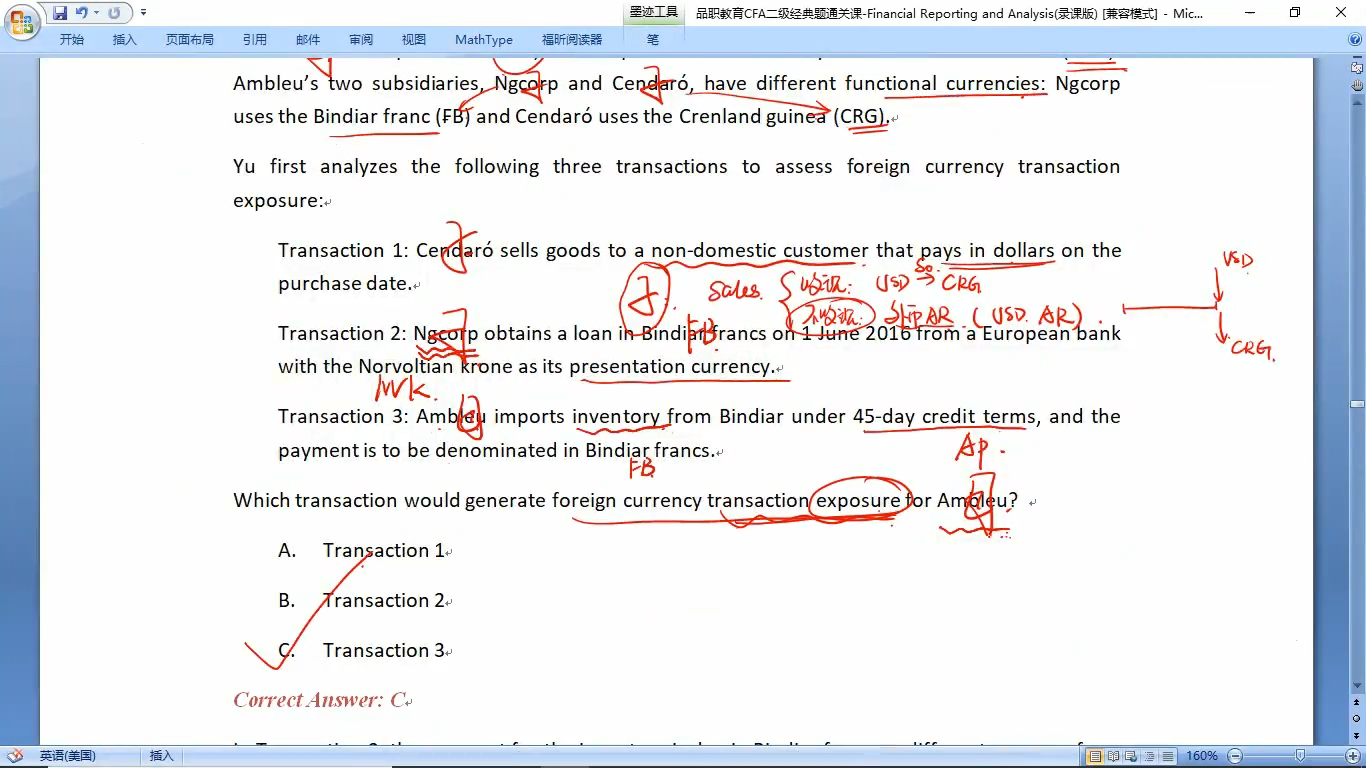Click answer option 'Transaction 1'
The height and width of the screenshot is (768, 1366).
click(x=383, y=550)
